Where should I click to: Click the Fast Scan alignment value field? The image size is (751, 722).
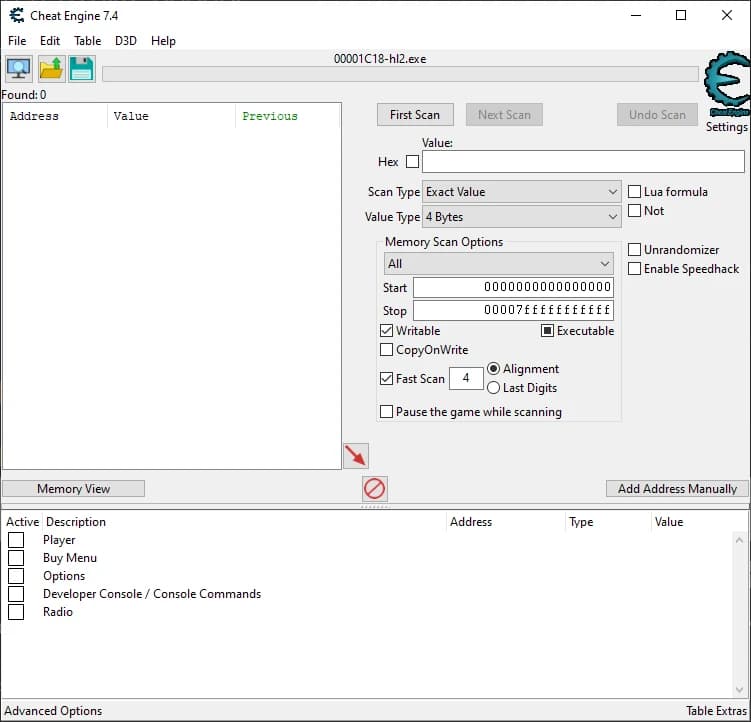pyautogui.click(x=466, y=378)
